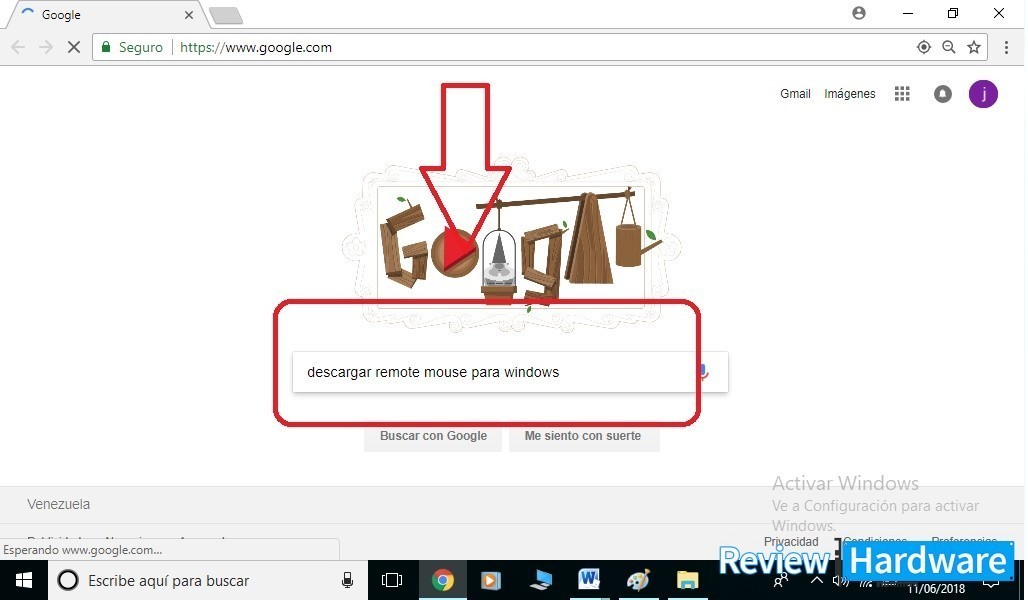Click the taskbar microphone icon
Image resolution: width=1028 pixels, height=600 pixels.
[x=347, y=580]
